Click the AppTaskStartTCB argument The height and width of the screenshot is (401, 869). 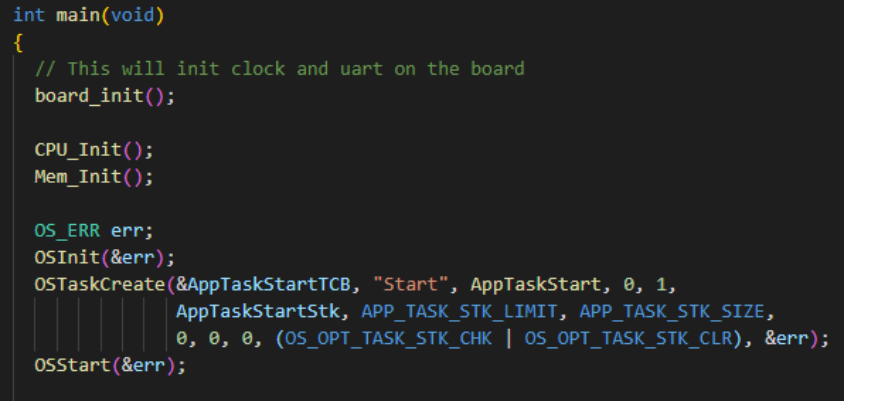click(269, 285)
